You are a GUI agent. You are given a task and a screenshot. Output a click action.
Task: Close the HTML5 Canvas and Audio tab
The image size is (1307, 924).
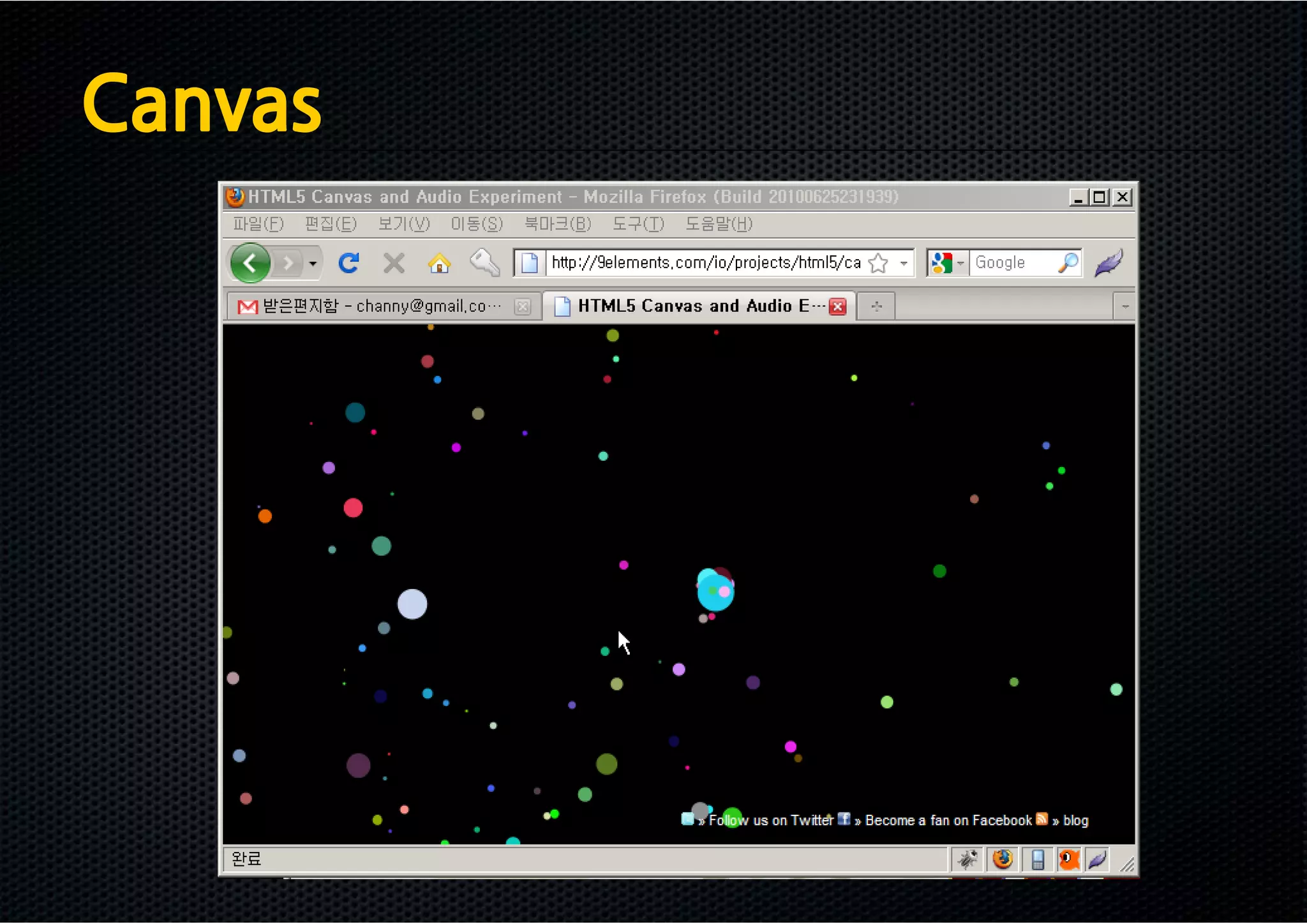838,306
